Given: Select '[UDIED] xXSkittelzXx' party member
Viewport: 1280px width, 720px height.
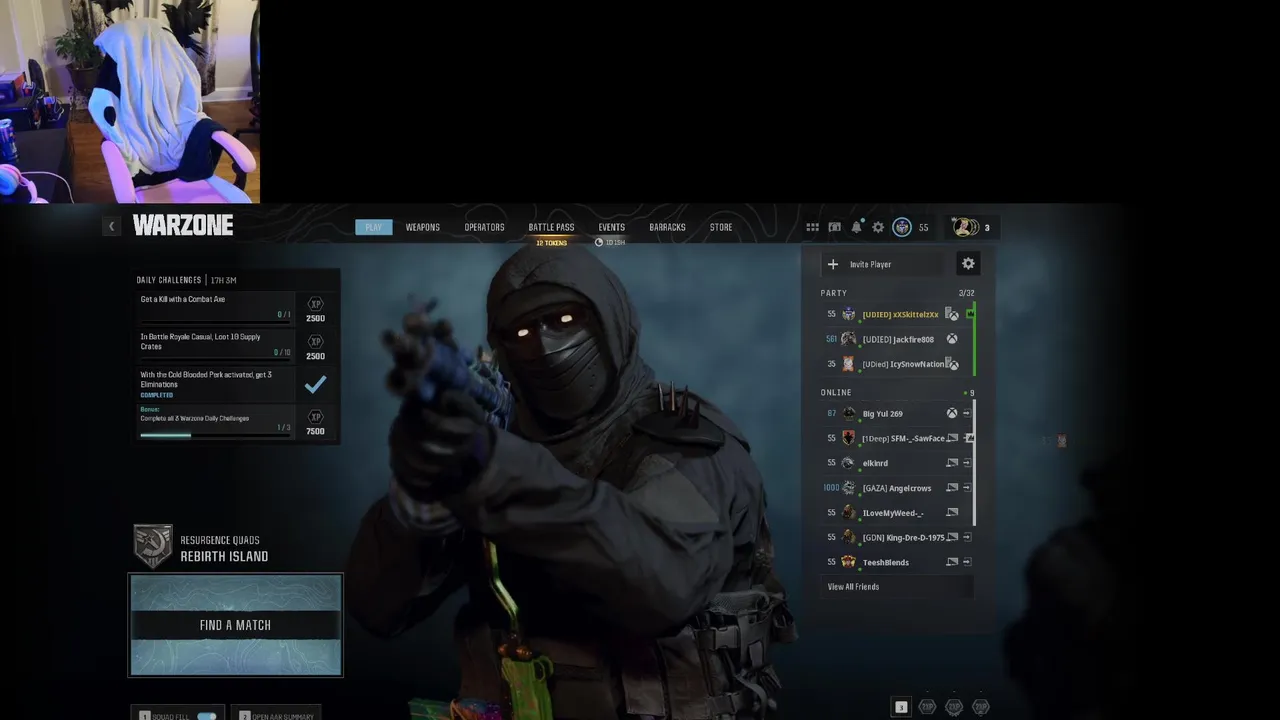Looking at the screenshot, I should [x=896, y=314].
